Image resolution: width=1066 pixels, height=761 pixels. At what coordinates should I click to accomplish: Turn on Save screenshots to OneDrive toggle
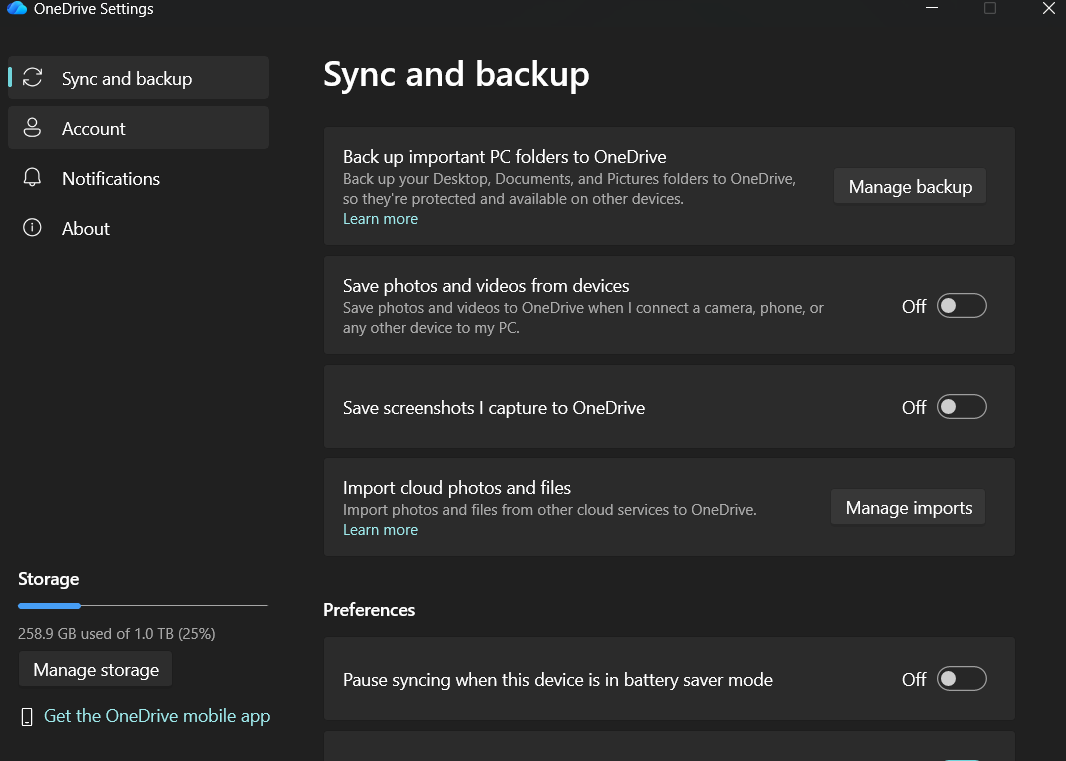(x=961, y=407)
